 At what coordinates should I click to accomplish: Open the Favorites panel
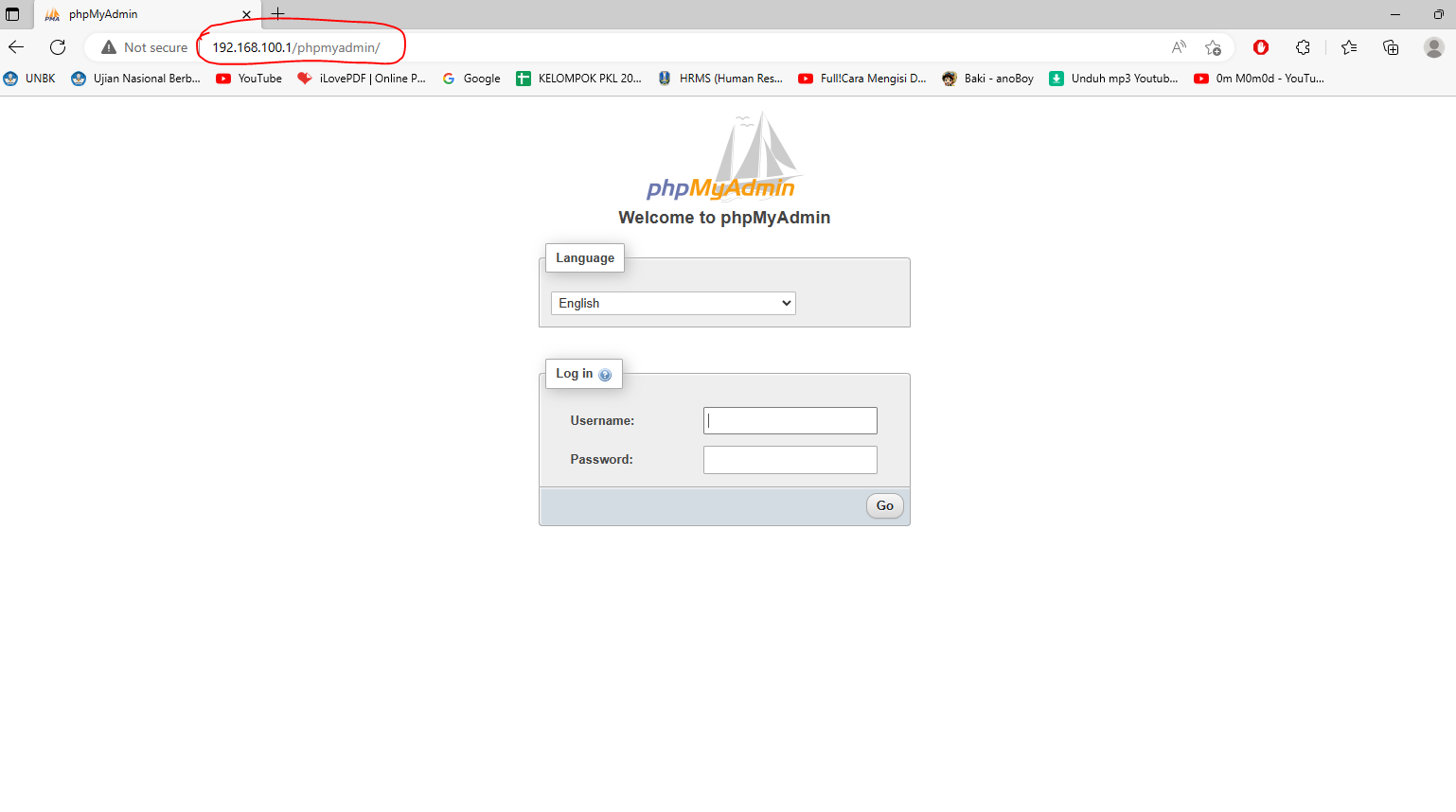pyautogui.click(x=1348, y=46)
